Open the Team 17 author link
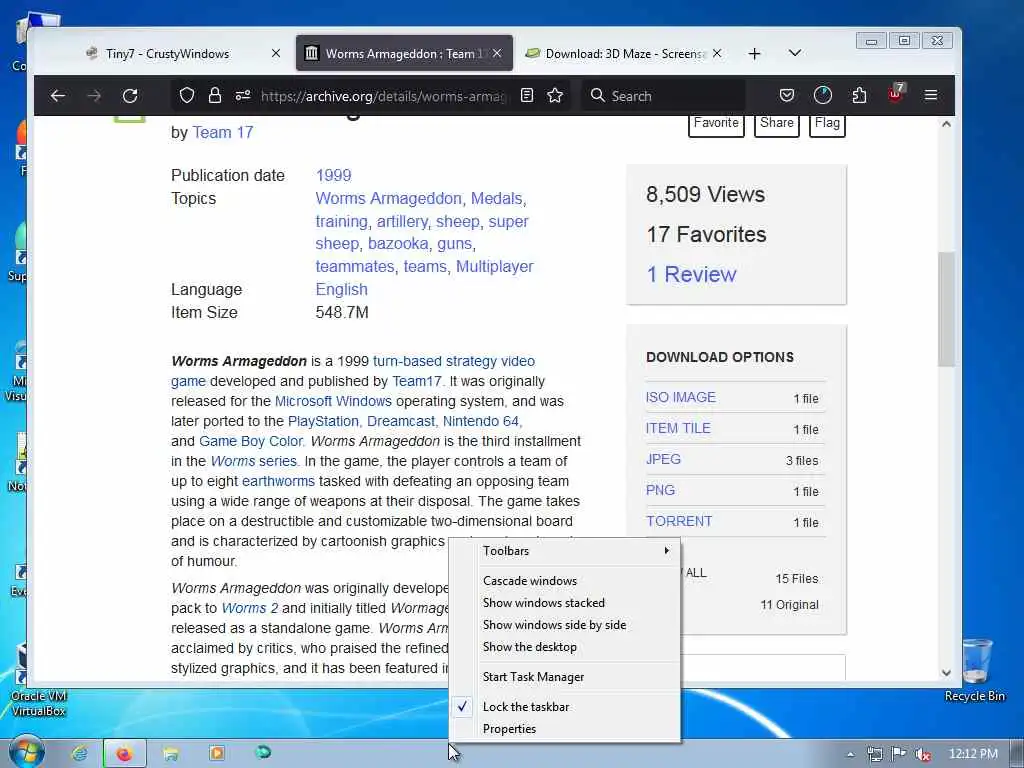Screen dimensions: 1024x768 (223, 133)
